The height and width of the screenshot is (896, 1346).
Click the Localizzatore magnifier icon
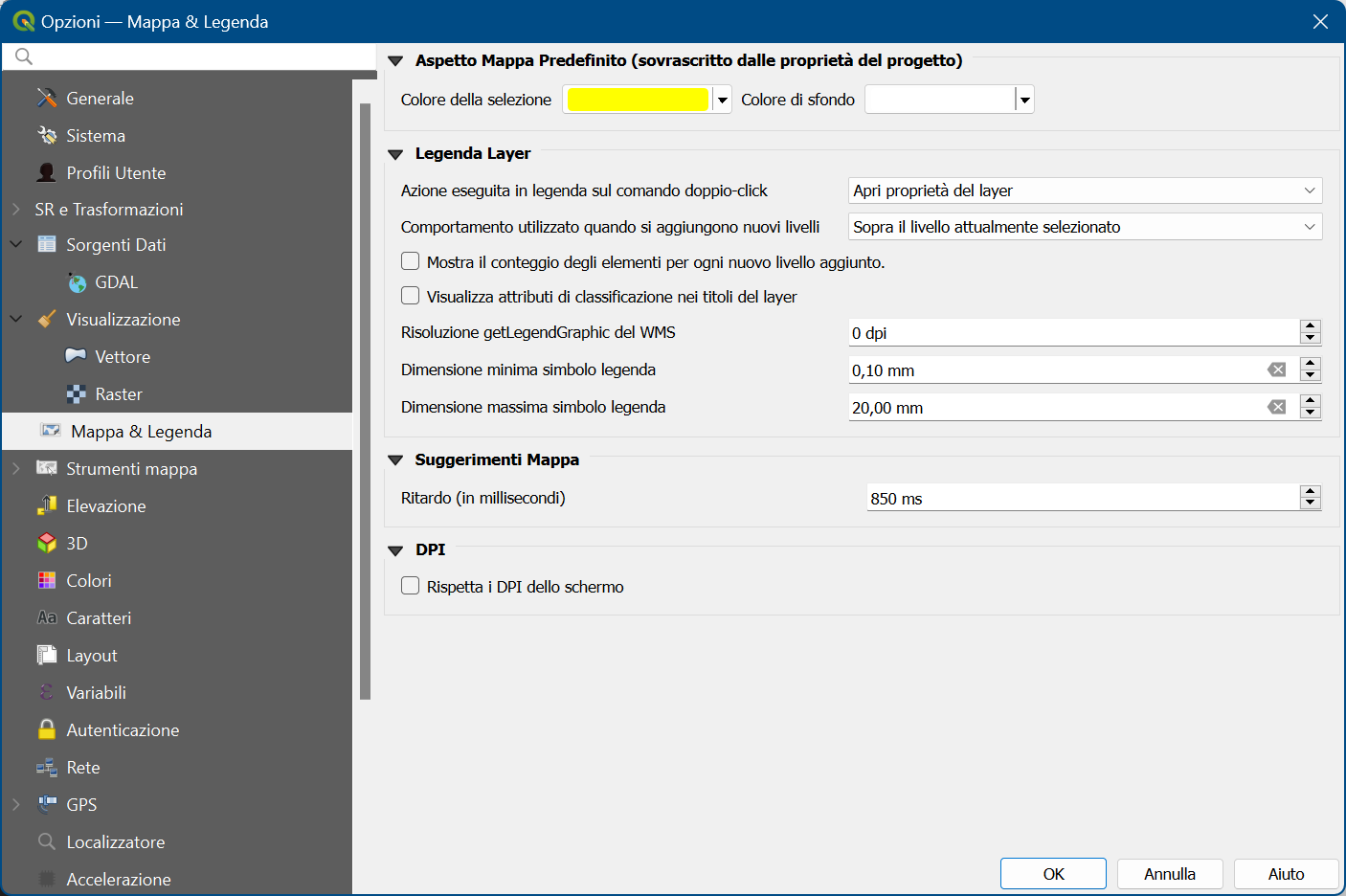click(47, 841)
